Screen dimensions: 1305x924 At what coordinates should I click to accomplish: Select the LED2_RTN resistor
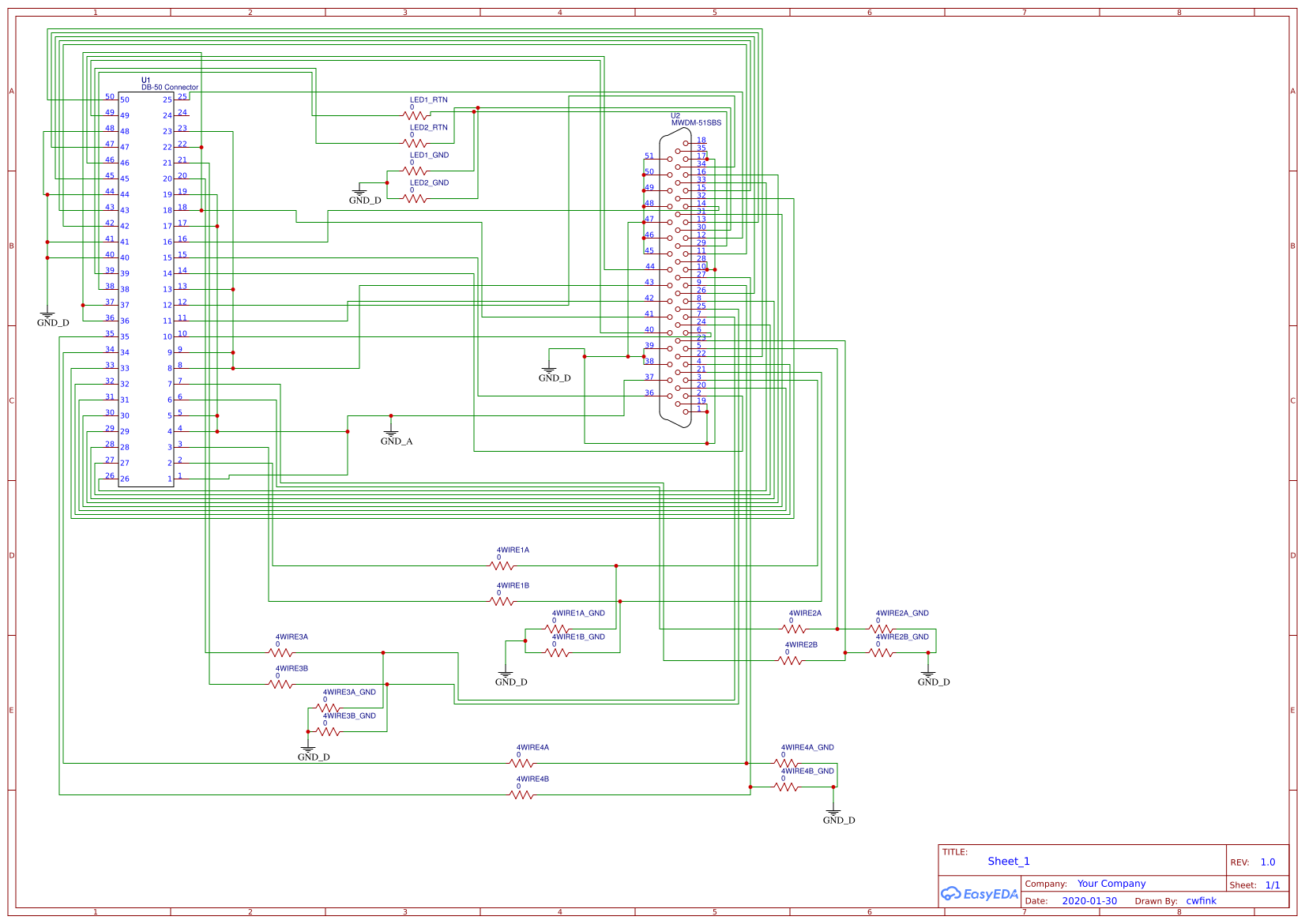[x=416, y=142]
